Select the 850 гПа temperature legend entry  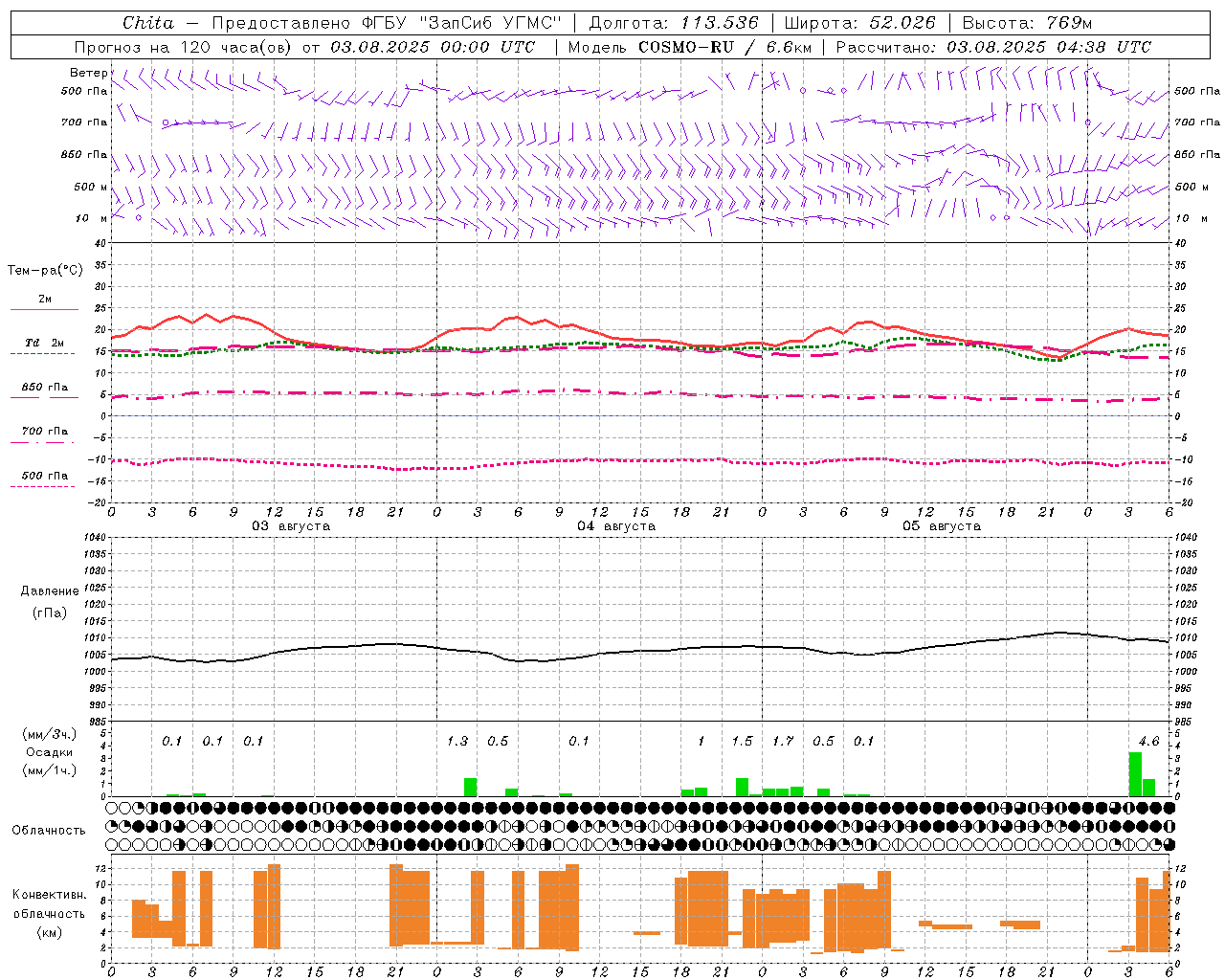tap(44, 388)
